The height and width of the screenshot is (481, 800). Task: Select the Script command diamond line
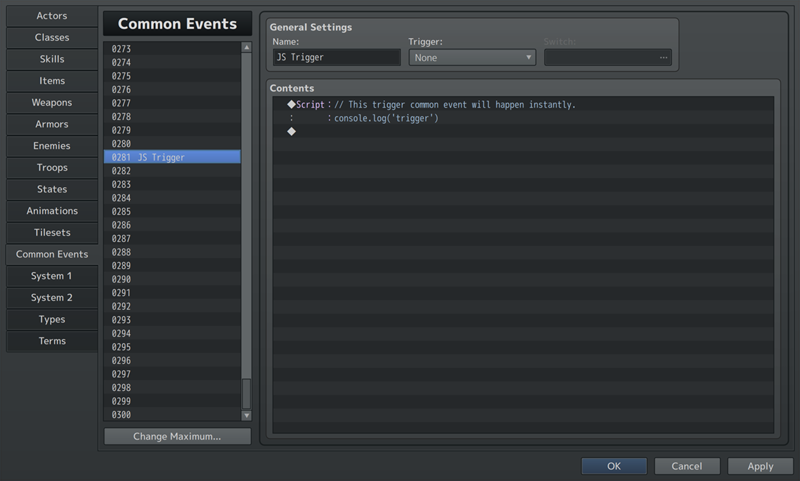click(523, 105)
